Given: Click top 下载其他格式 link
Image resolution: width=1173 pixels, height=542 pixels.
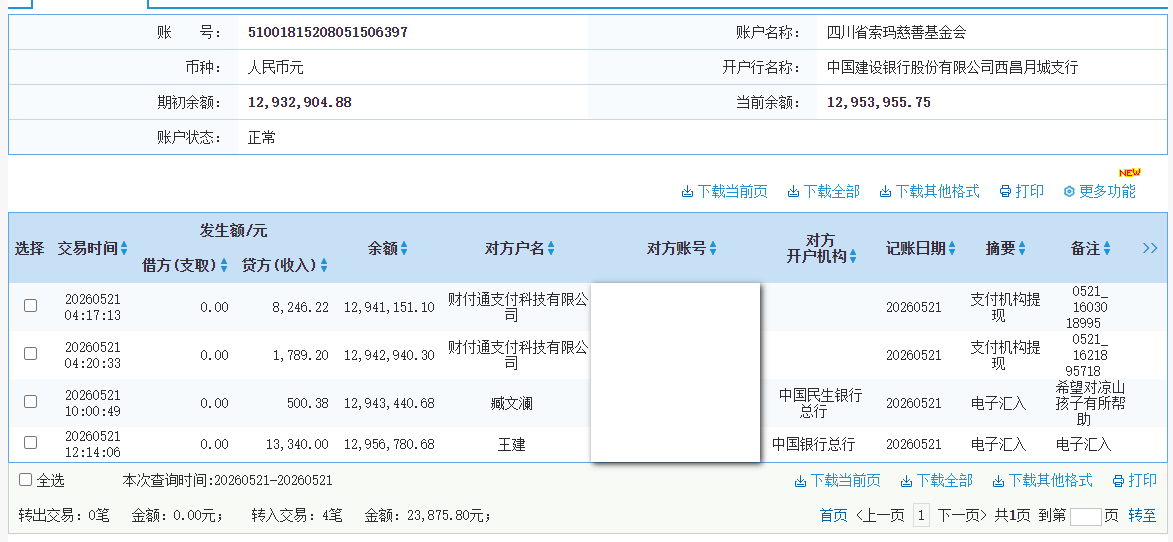Looking at the screenshot, I should click(x=929, y=191).
